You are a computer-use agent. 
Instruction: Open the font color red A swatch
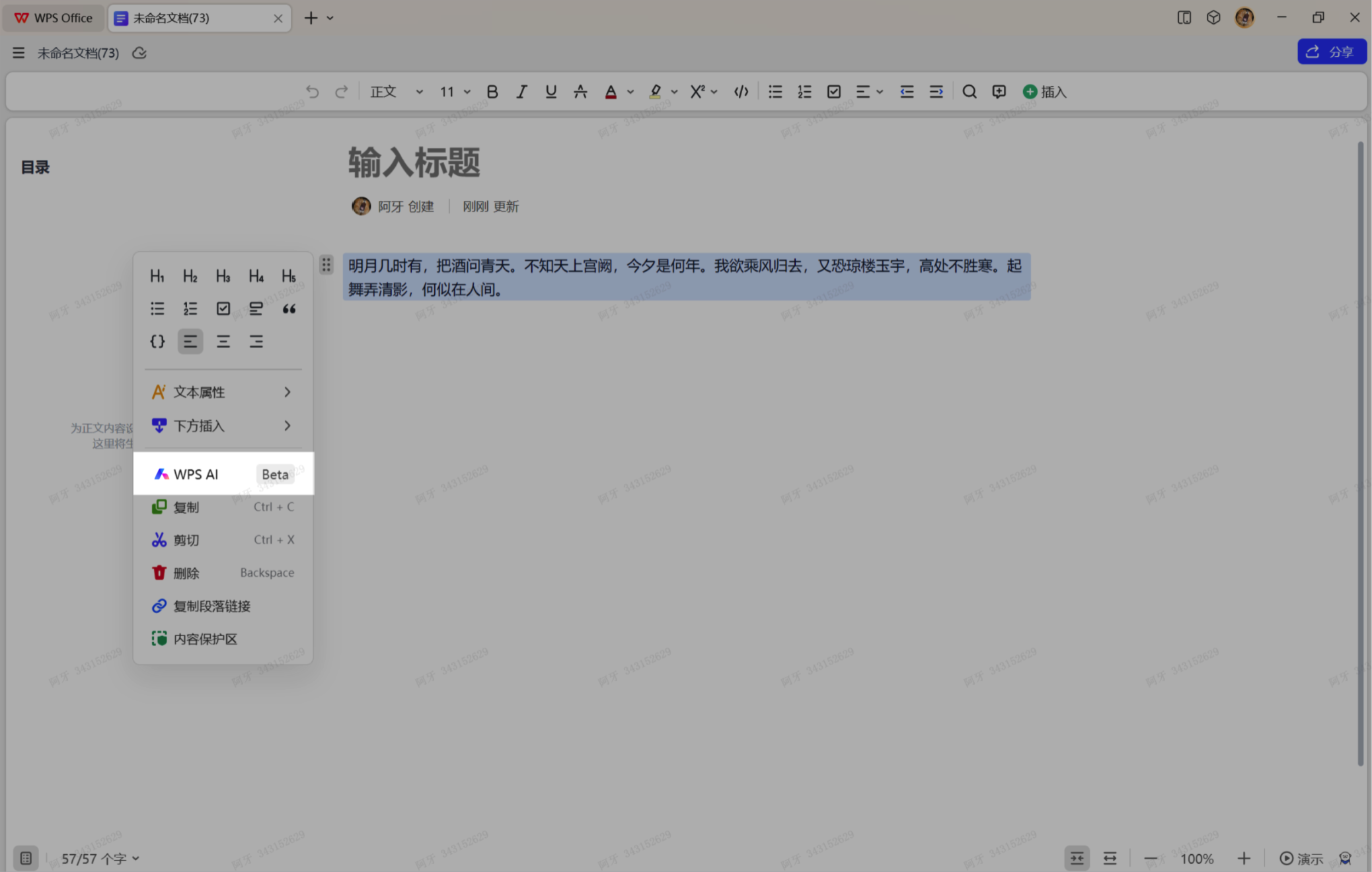point(611,92)
